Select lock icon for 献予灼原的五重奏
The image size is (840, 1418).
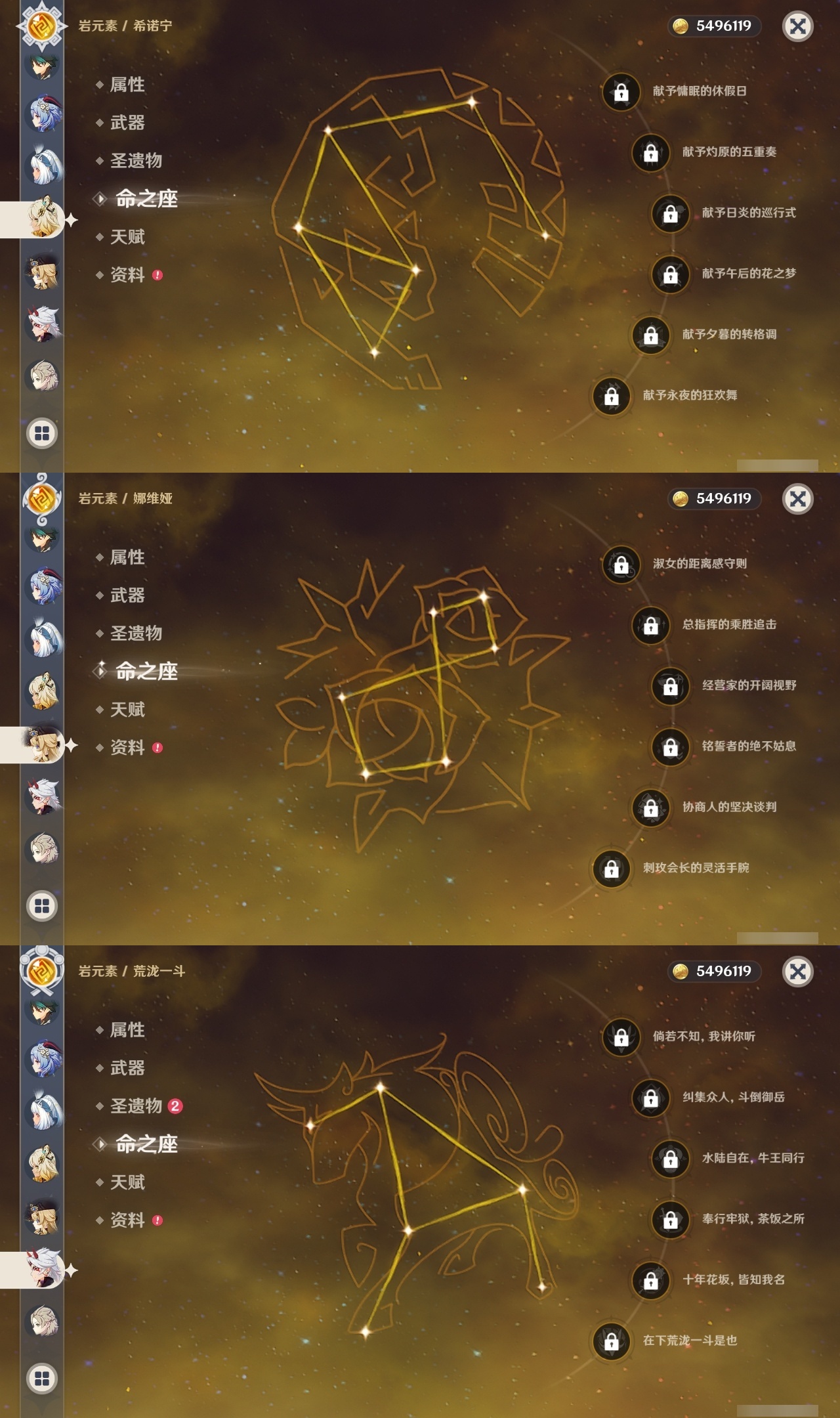[650, 152]
